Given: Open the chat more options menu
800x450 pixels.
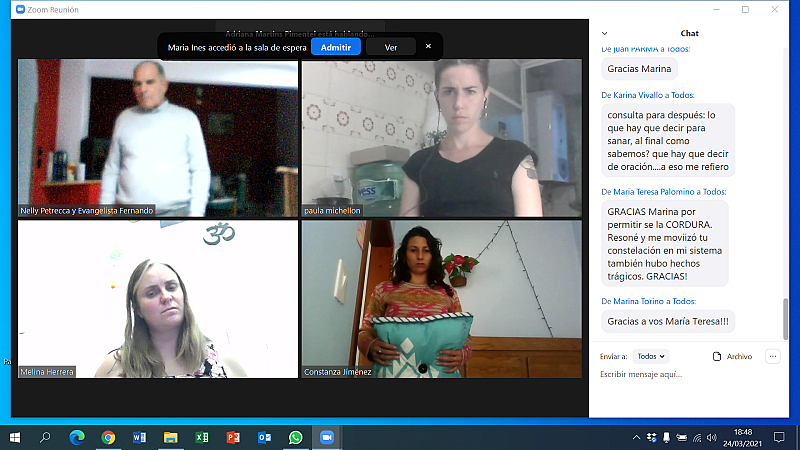Looking at the screenshot, I should point(772,356).
